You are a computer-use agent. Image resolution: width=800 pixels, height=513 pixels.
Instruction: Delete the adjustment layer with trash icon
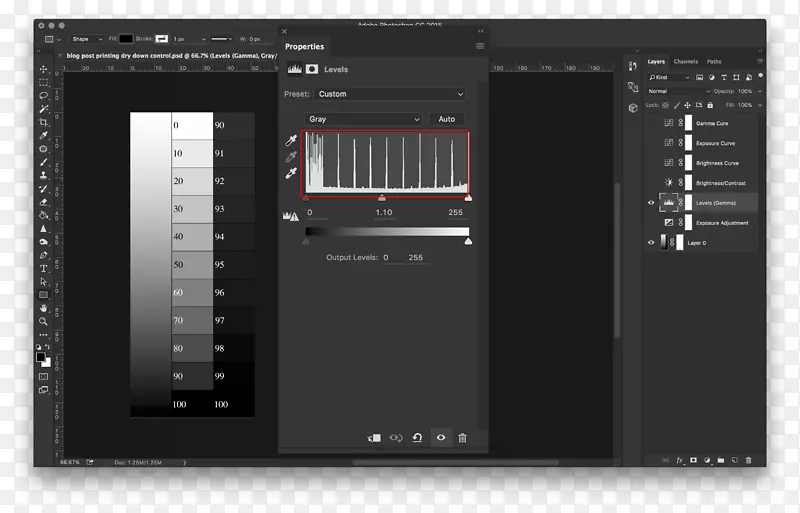coord(462,438)
